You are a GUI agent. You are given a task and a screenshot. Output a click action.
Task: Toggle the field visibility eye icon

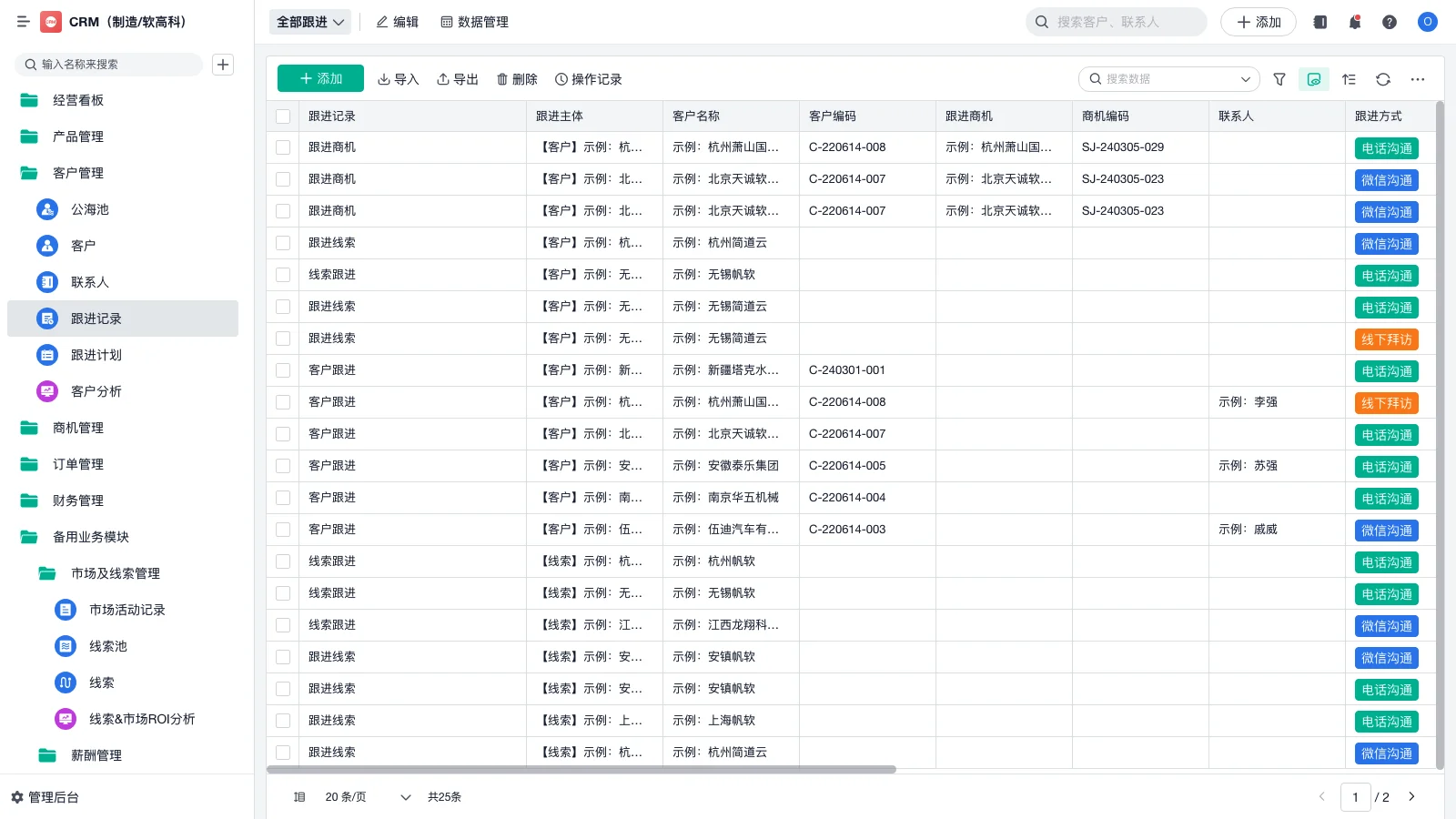pos(1313,79)
